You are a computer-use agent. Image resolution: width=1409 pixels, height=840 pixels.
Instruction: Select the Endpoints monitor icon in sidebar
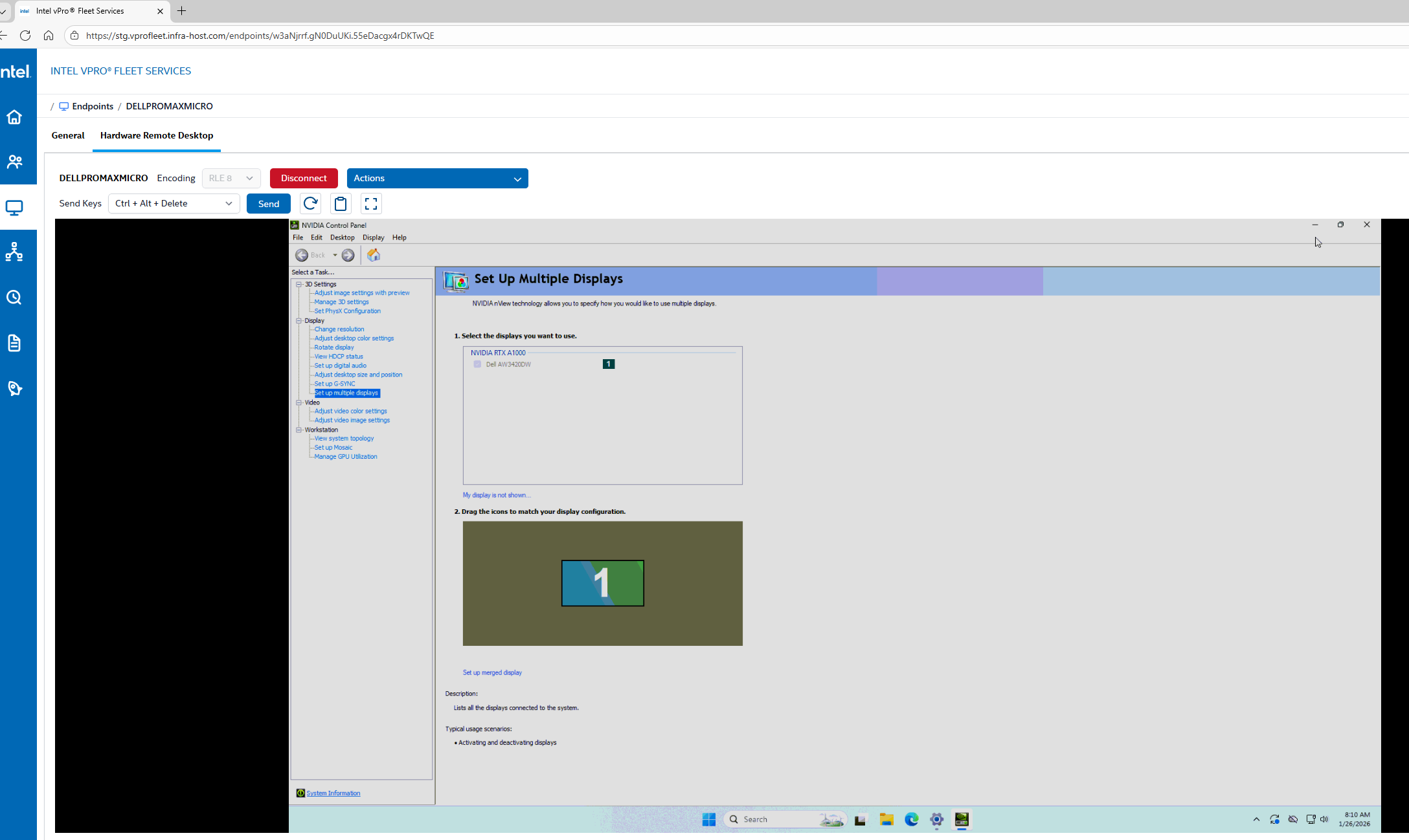coord(14,207)
